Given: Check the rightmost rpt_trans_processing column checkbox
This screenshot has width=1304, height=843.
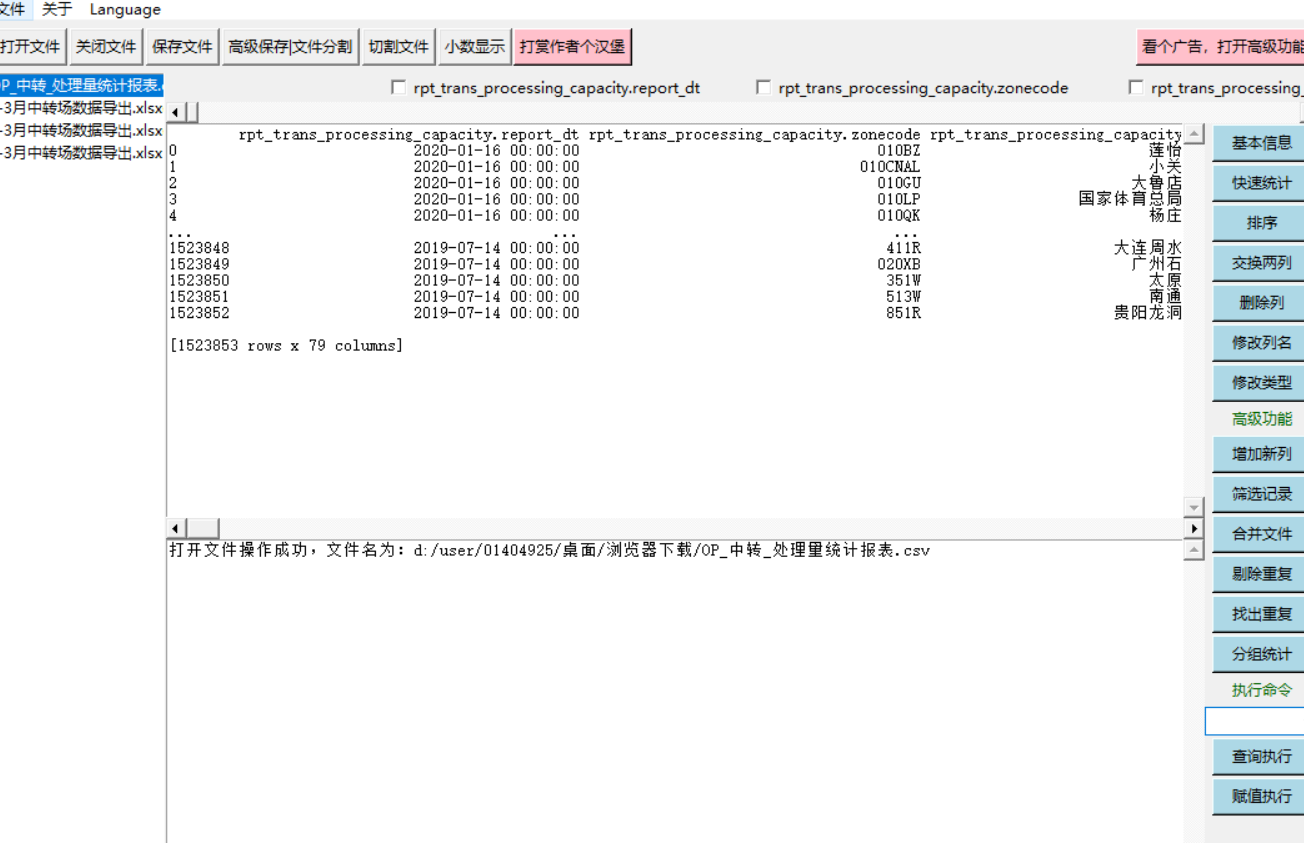Looking at the screenshot, I should pos(1136,87).
